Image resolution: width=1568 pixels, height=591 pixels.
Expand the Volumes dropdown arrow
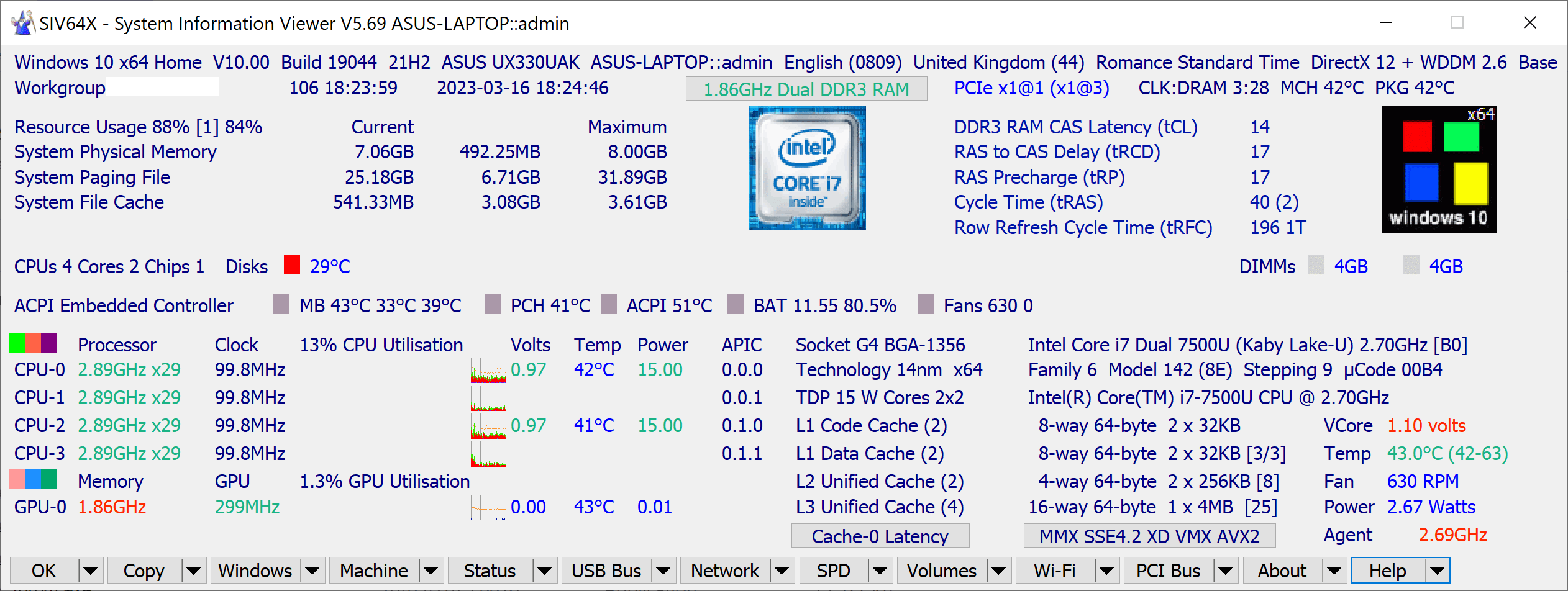[x=998, y=571]
